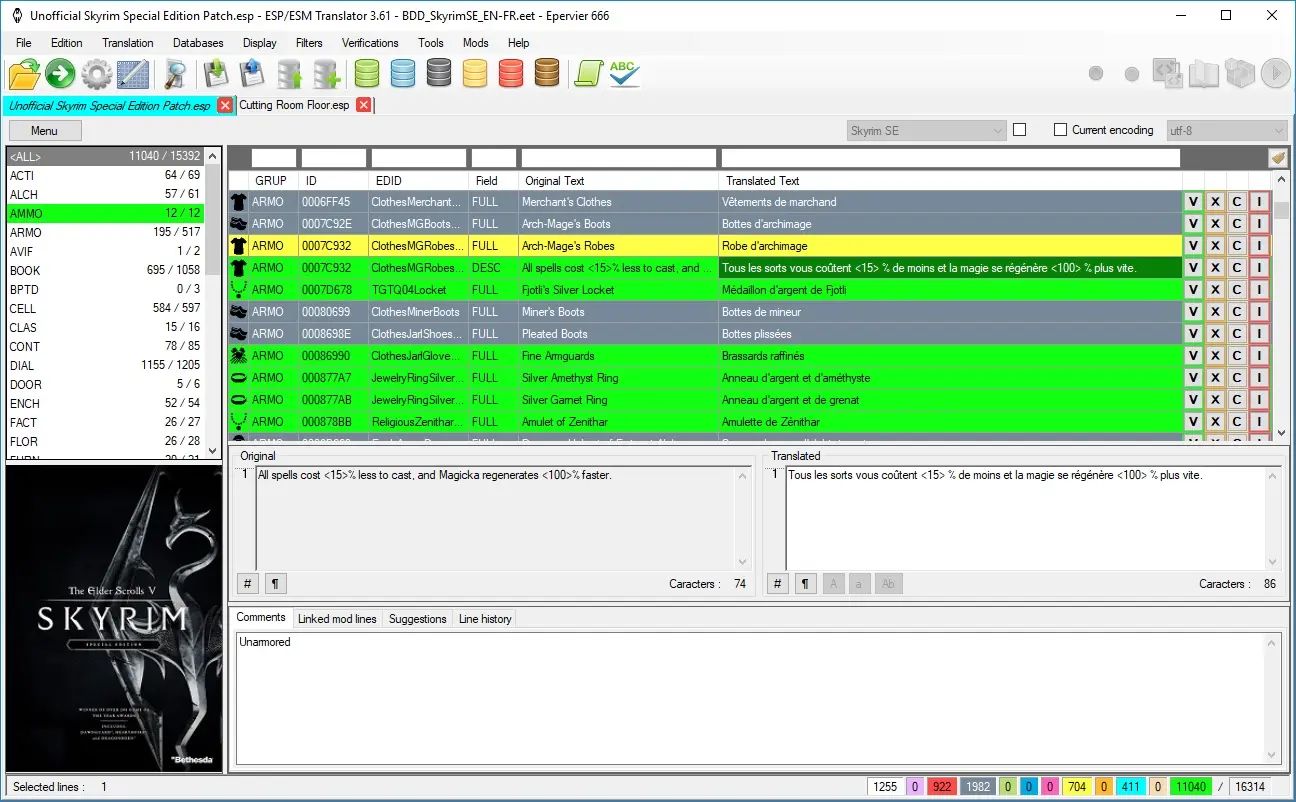Click the open file folder icon

click(24, 74)
